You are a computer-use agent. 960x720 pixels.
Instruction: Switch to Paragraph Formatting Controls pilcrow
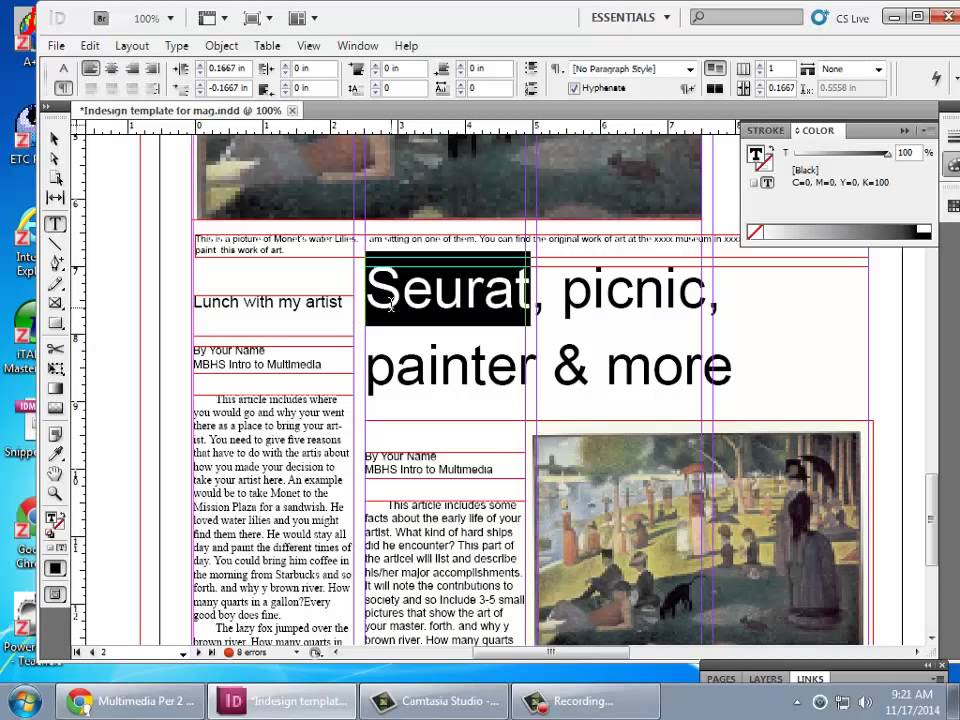point(63,88)
